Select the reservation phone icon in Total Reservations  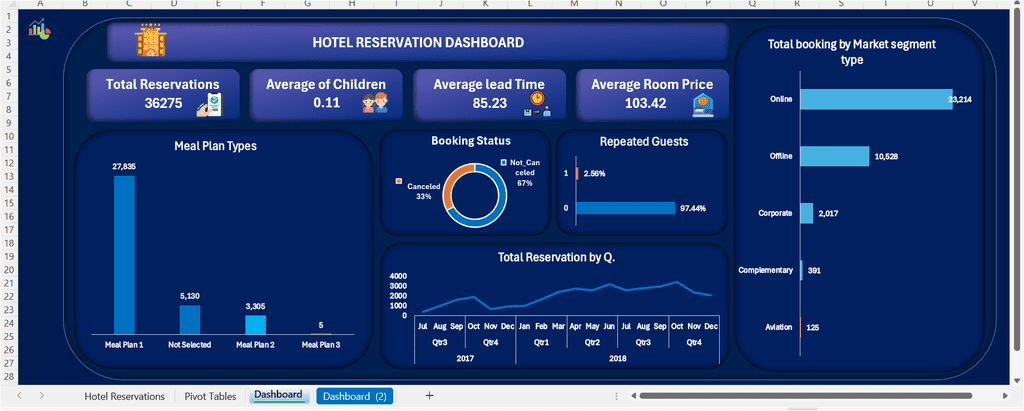point(210,105)
